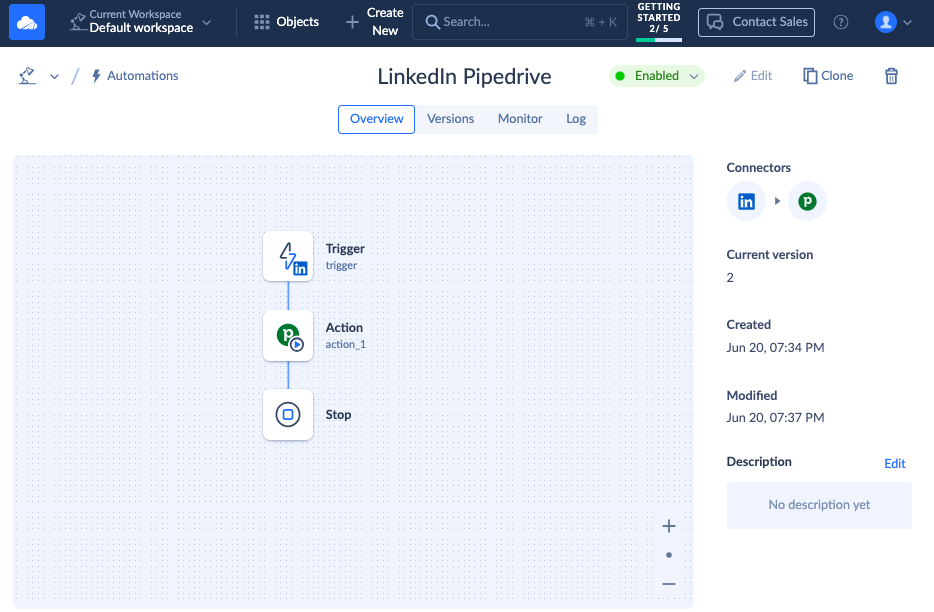Edit the Description via Edit link
The image size is (934, 612).
[894, 463]
